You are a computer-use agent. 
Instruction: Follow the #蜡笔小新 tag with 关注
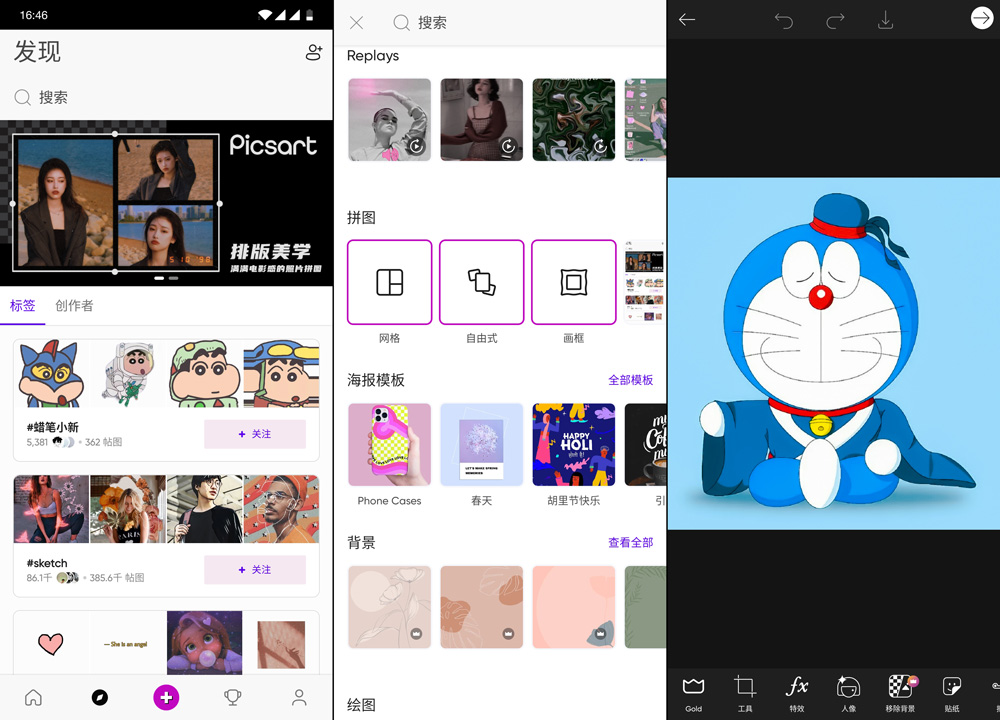click(x=254, y=434)
